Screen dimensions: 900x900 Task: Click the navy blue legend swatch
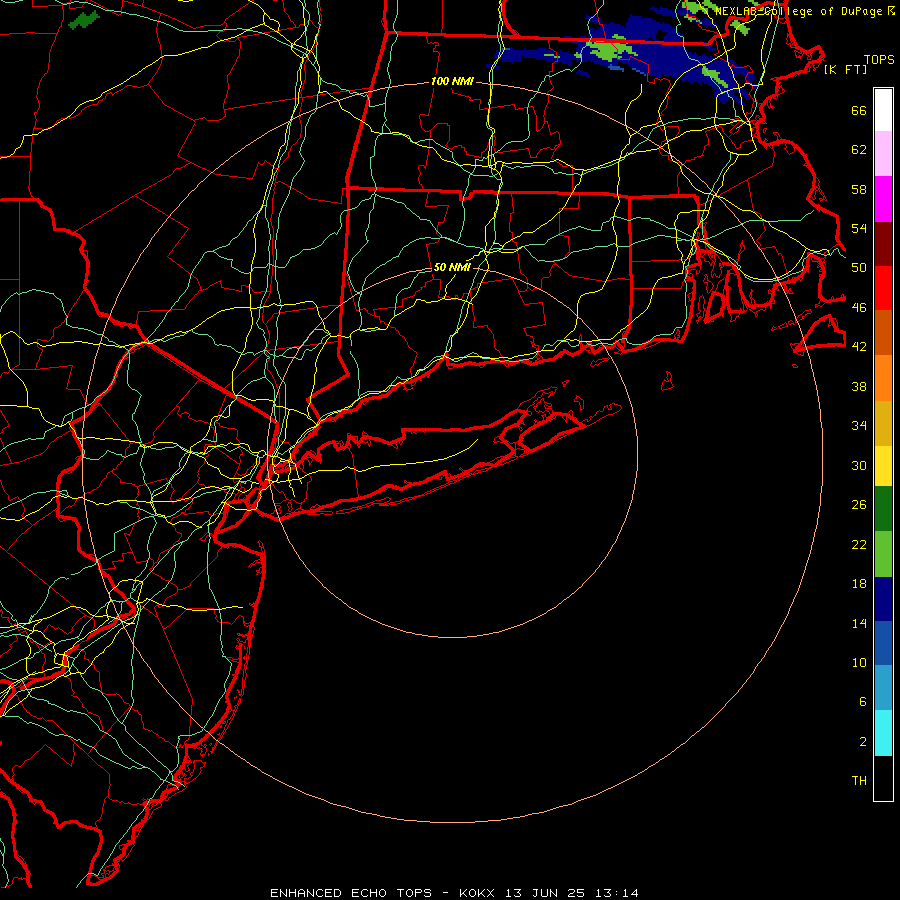pyautogui.click(x=883, y=599)
